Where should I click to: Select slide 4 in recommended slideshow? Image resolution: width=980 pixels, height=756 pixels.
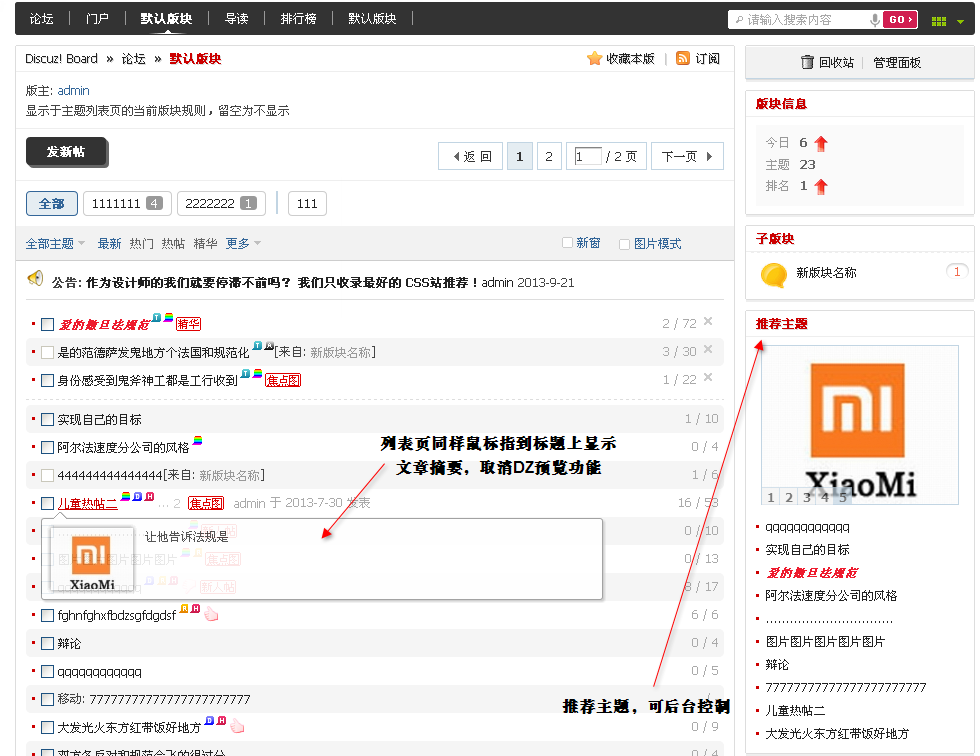[x=825, y=497]
